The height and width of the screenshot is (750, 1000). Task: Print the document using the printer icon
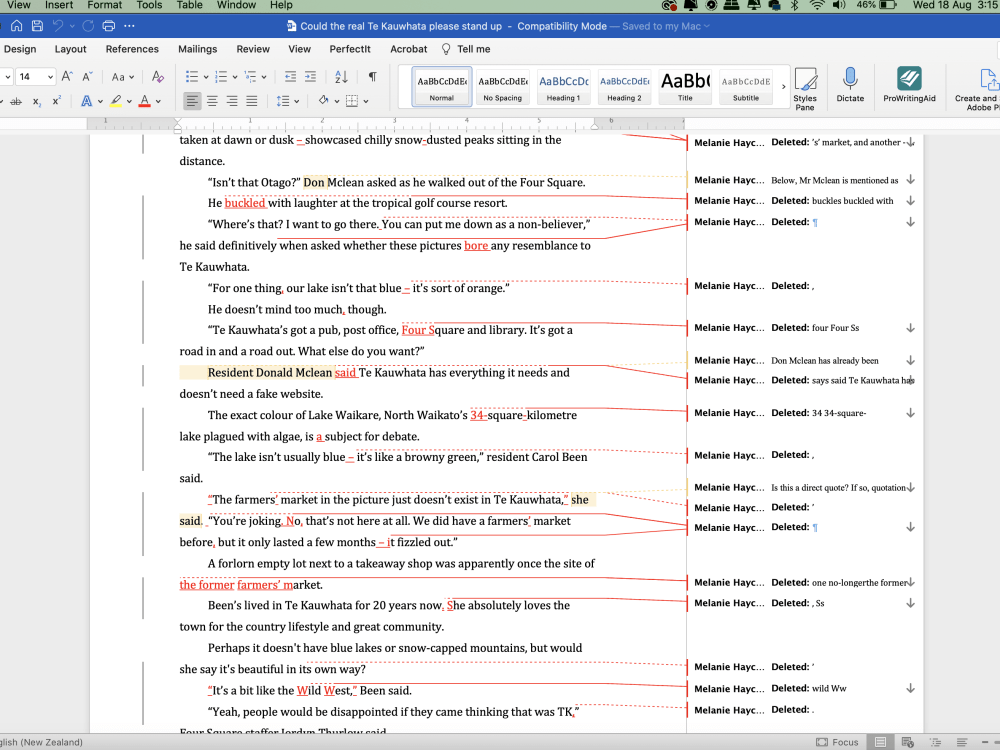coord(108,26)
